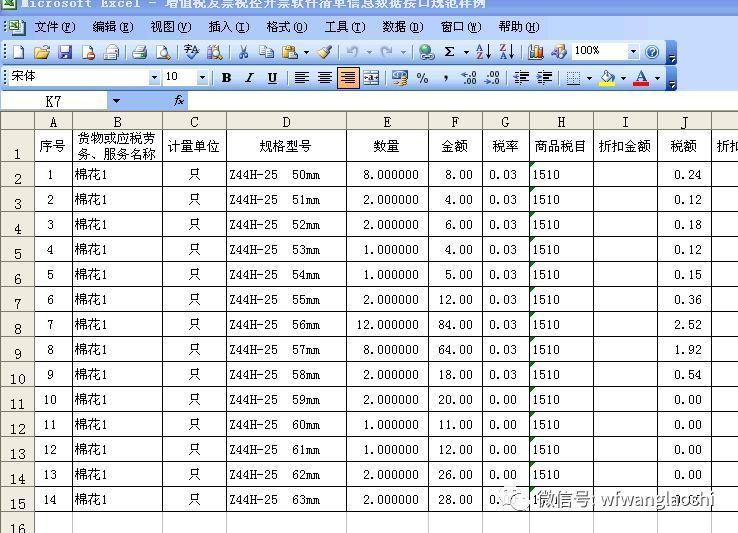Viewport: 738px width, 533px height.
Task: Open the Font Color dropdown arrow
Action: click(658, 78)
